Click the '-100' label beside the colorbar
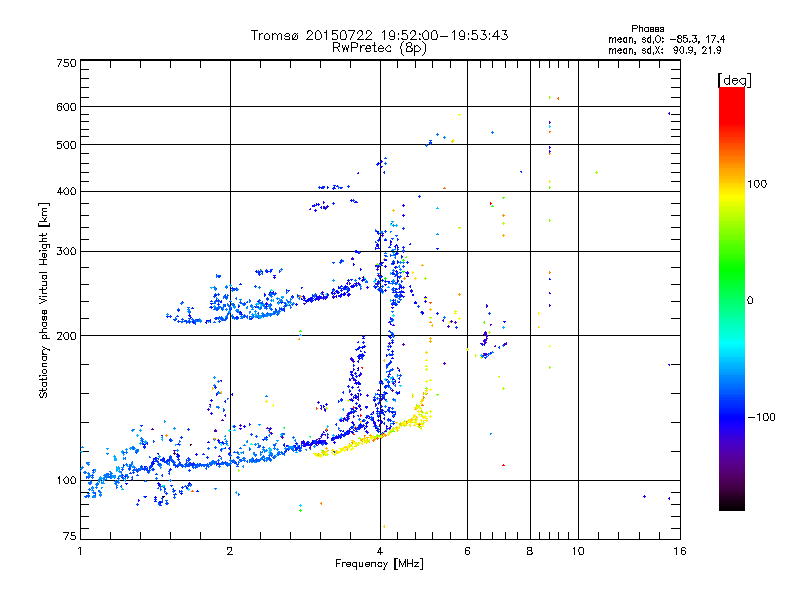This screenshot has width=800, height=600. 762,417
